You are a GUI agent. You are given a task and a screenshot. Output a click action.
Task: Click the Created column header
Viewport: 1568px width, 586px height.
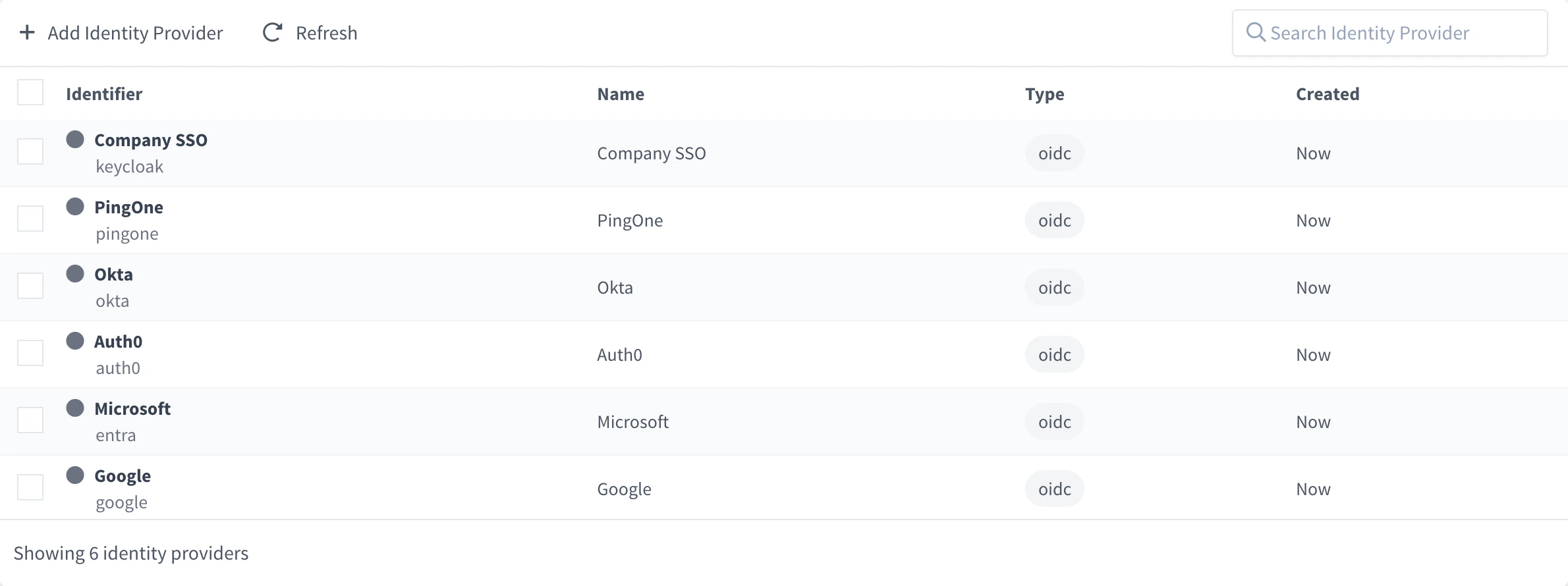click(x=1328, y=93)
